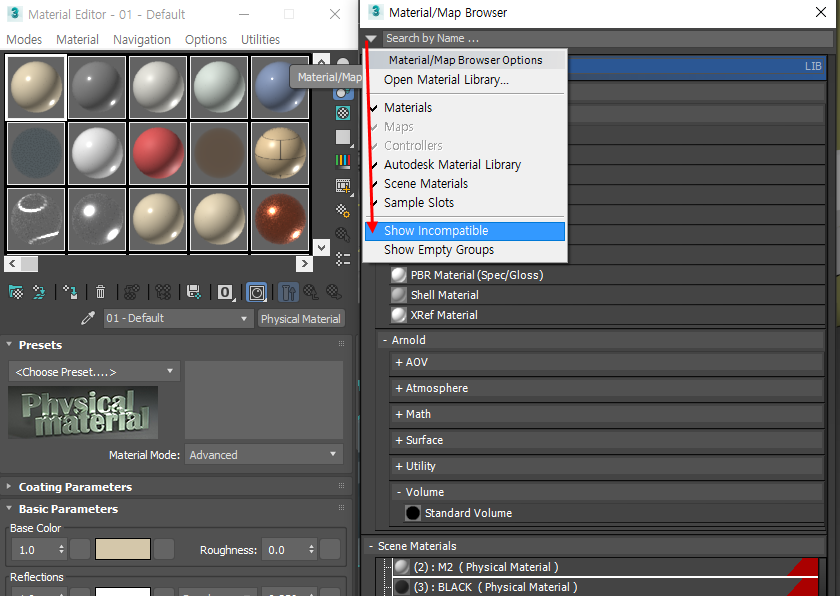
Task: Click the browser options arrow beside search
Action: click(x=371, y=39)
